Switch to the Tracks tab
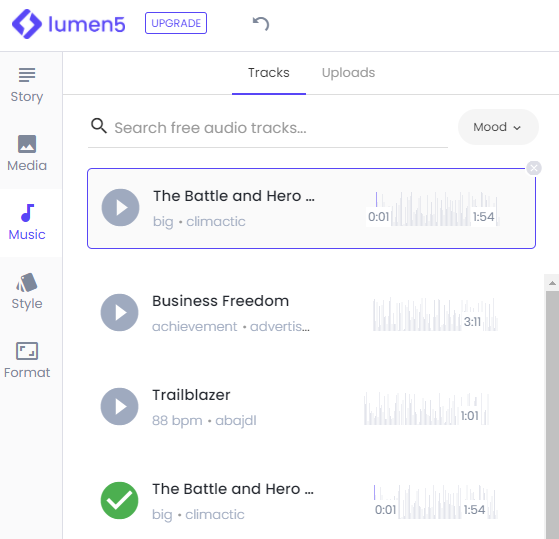The width and height of the screenshot is (559, 539). click(x=269, y=73)
